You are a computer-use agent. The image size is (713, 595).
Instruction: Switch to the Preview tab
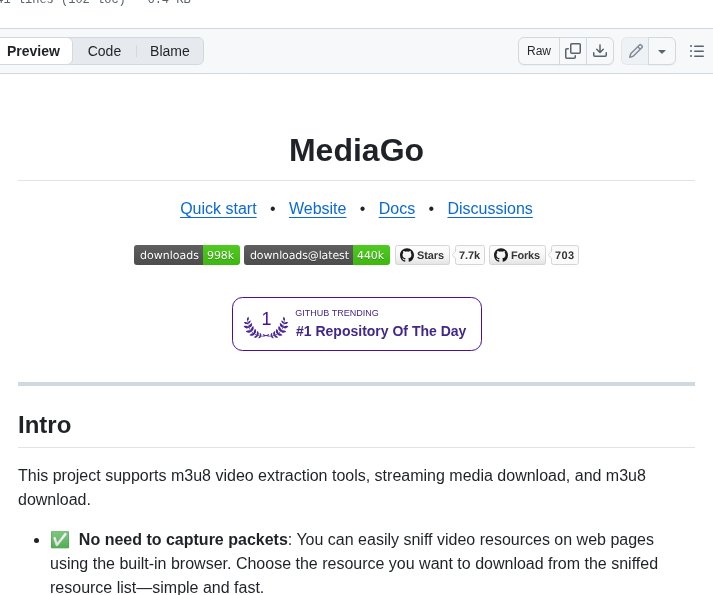tap(34, 51)
